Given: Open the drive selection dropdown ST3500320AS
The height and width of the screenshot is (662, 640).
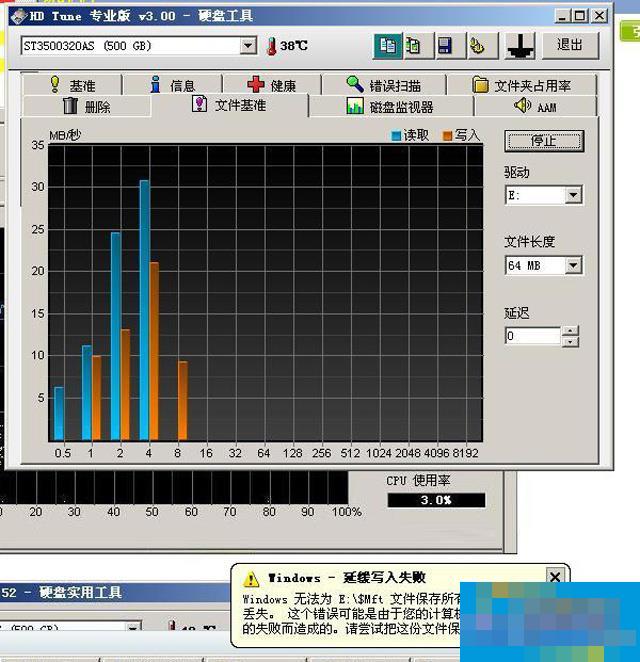Looking at the screenshot, I should point(248,46).
